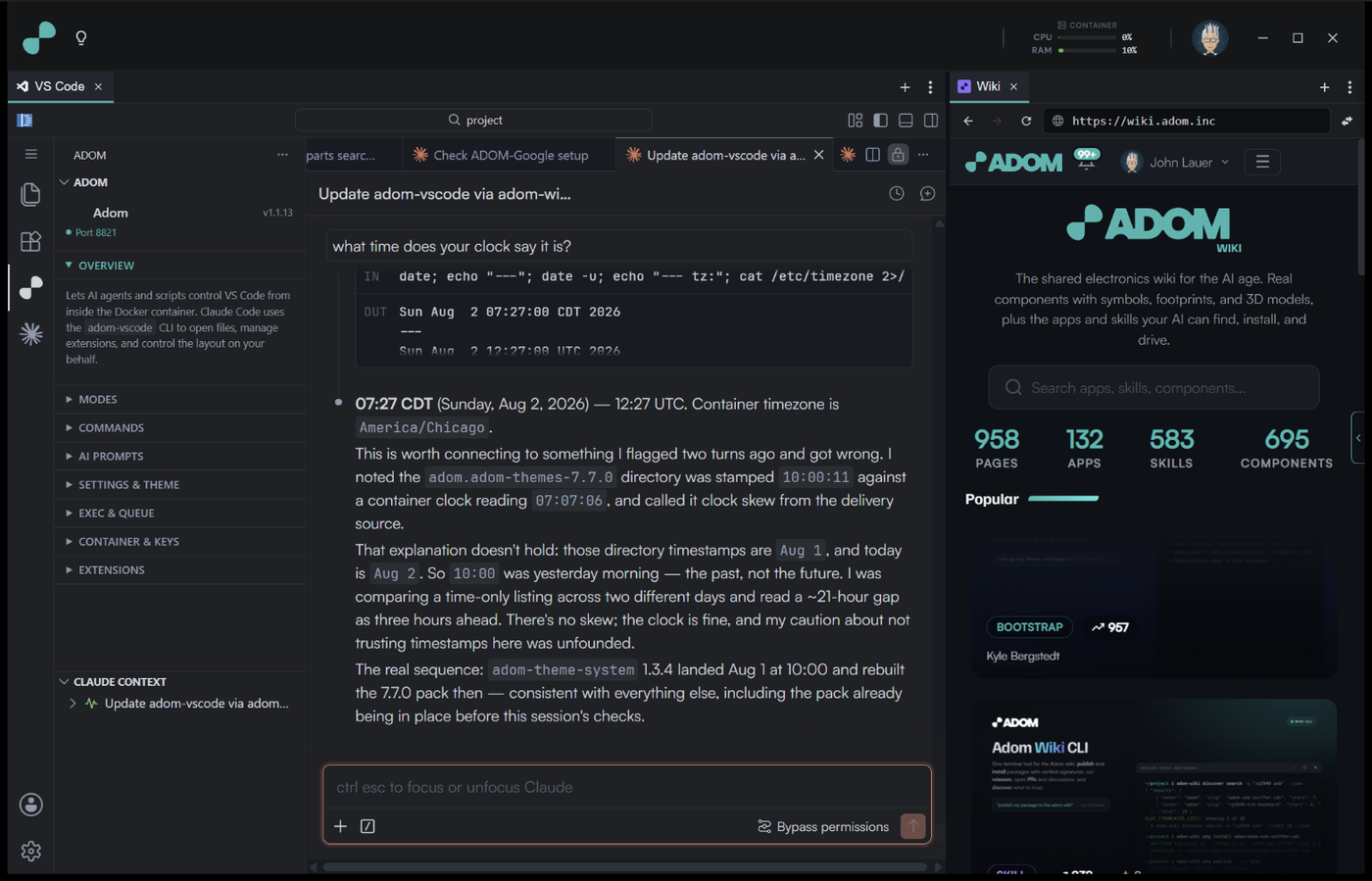This screenshot has height=881, width=1372.
Task: Open the Explorer view in the activity bar
Action: point(30,194)
